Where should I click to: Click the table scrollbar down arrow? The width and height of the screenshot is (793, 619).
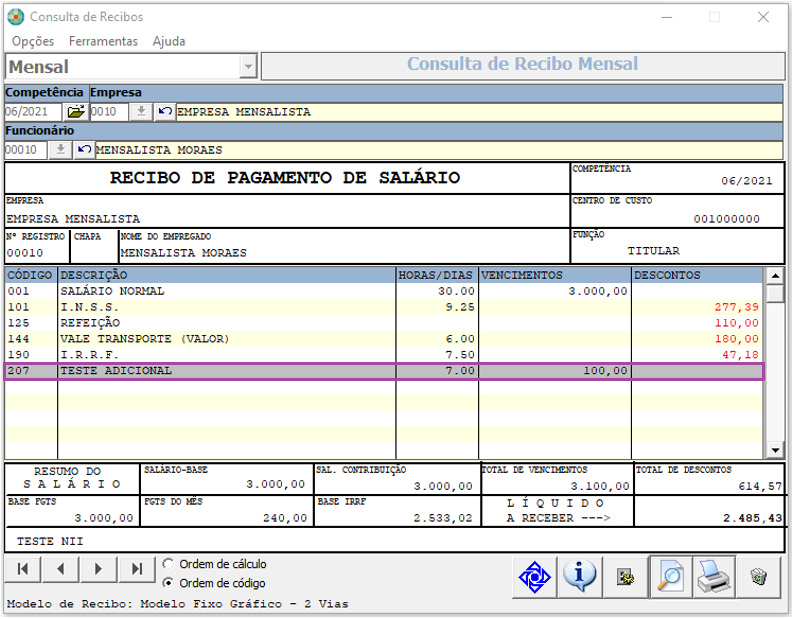pyautogui.click(x=775, y=450)
